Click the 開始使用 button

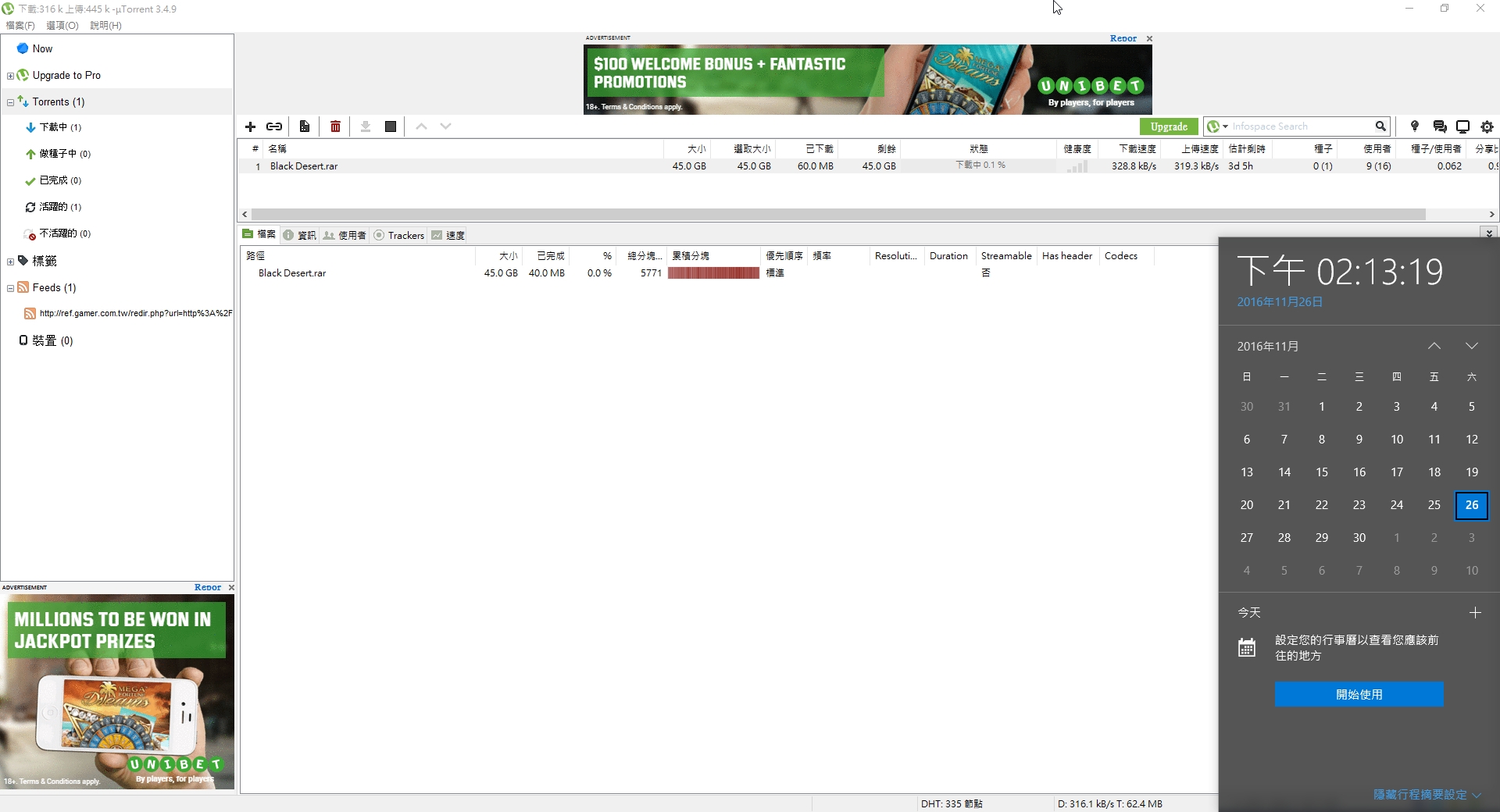point(1359,694)
